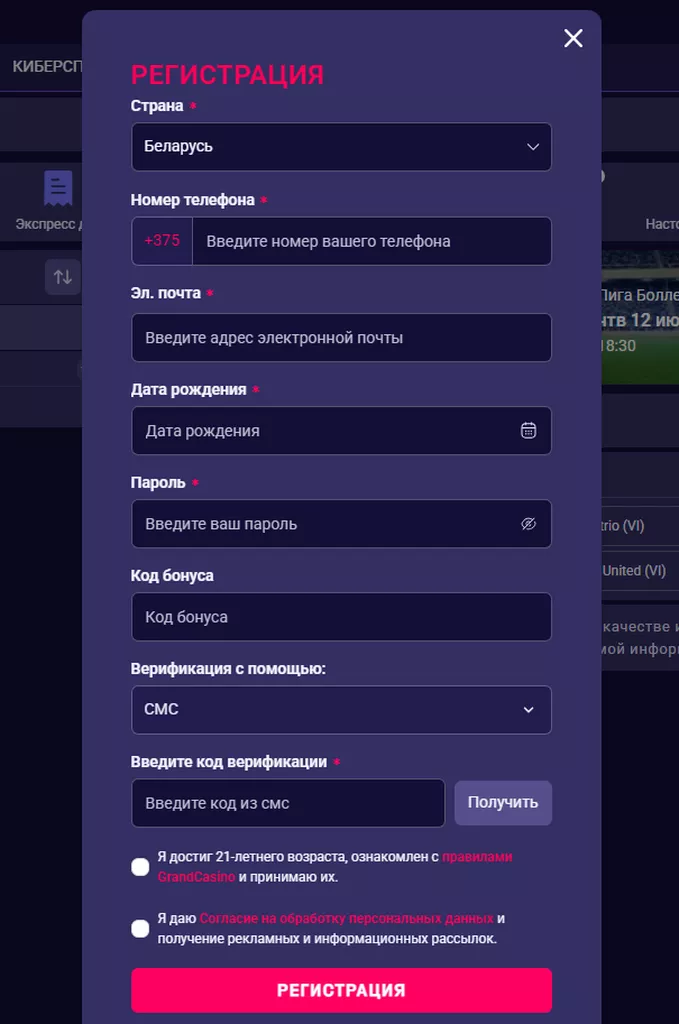This screenshot has width=679, height=1024.
Task: Click the SMS verification code field
Action: [x=288, y=803]
